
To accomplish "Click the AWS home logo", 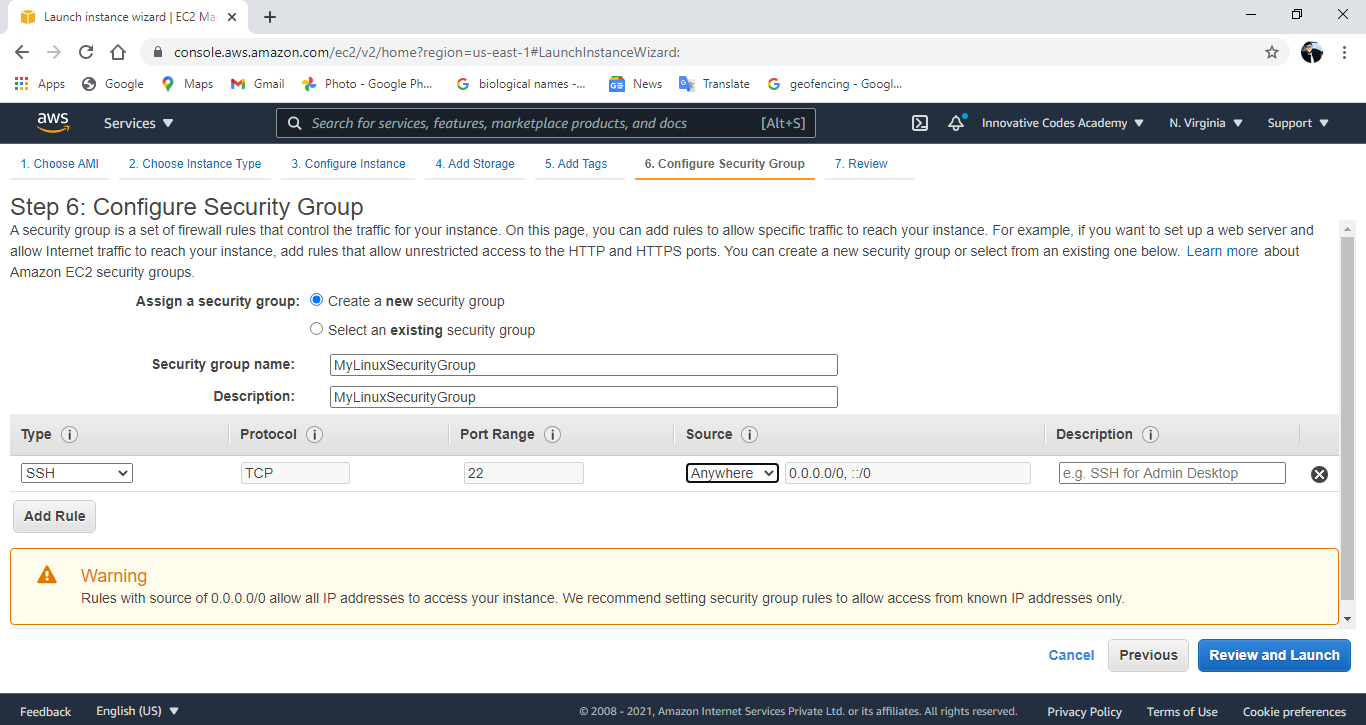I will (x=52, y=122).
